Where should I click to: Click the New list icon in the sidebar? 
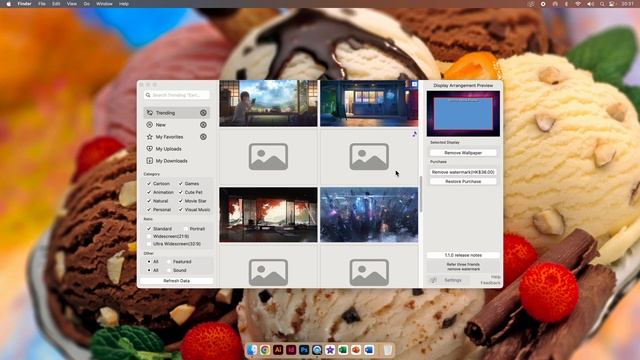pyautogui.click(x=150, y=124)
